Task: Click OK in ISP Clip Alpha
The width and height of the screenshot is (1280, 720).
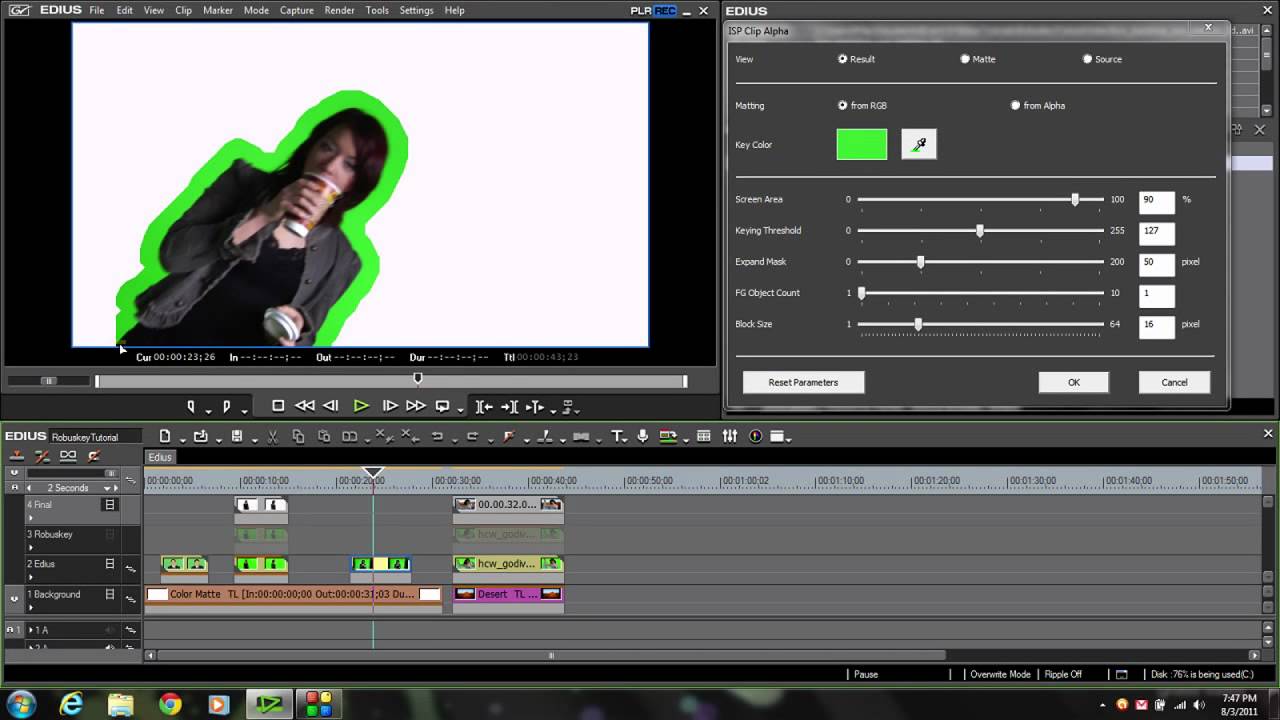Action: (1073, 382)
